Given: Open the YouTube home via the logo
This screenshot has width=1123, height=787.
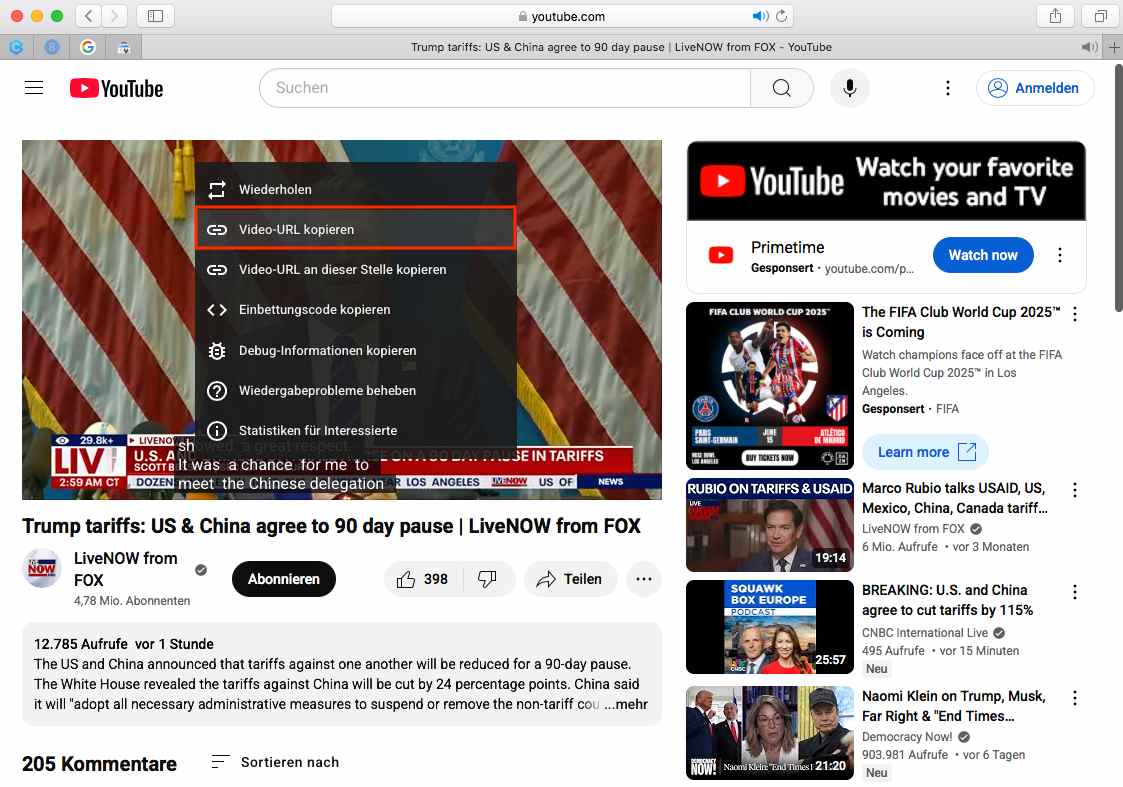Looking at the screenshot, I should pos(116,88).
